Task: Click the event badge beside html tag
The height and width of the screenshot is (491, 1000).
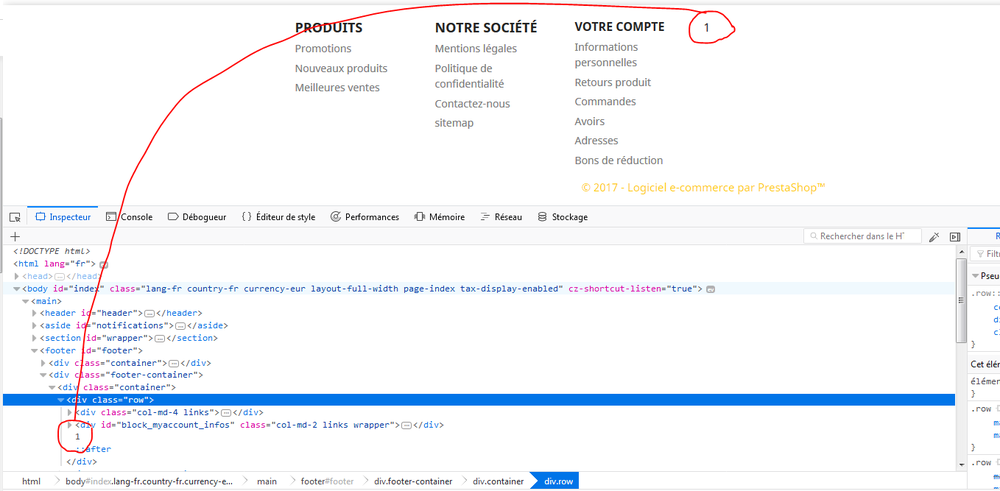Action: point(104,264)
